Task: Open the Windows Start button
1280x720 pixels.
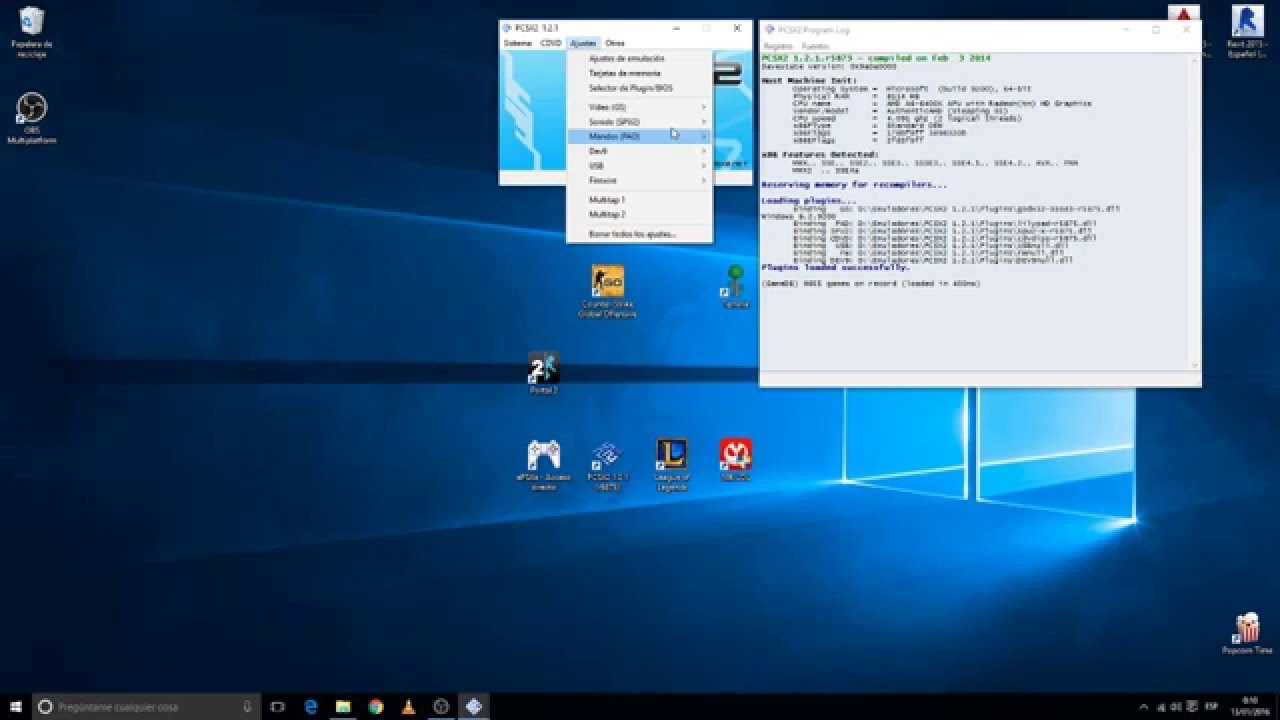Action: coord(15,706)
